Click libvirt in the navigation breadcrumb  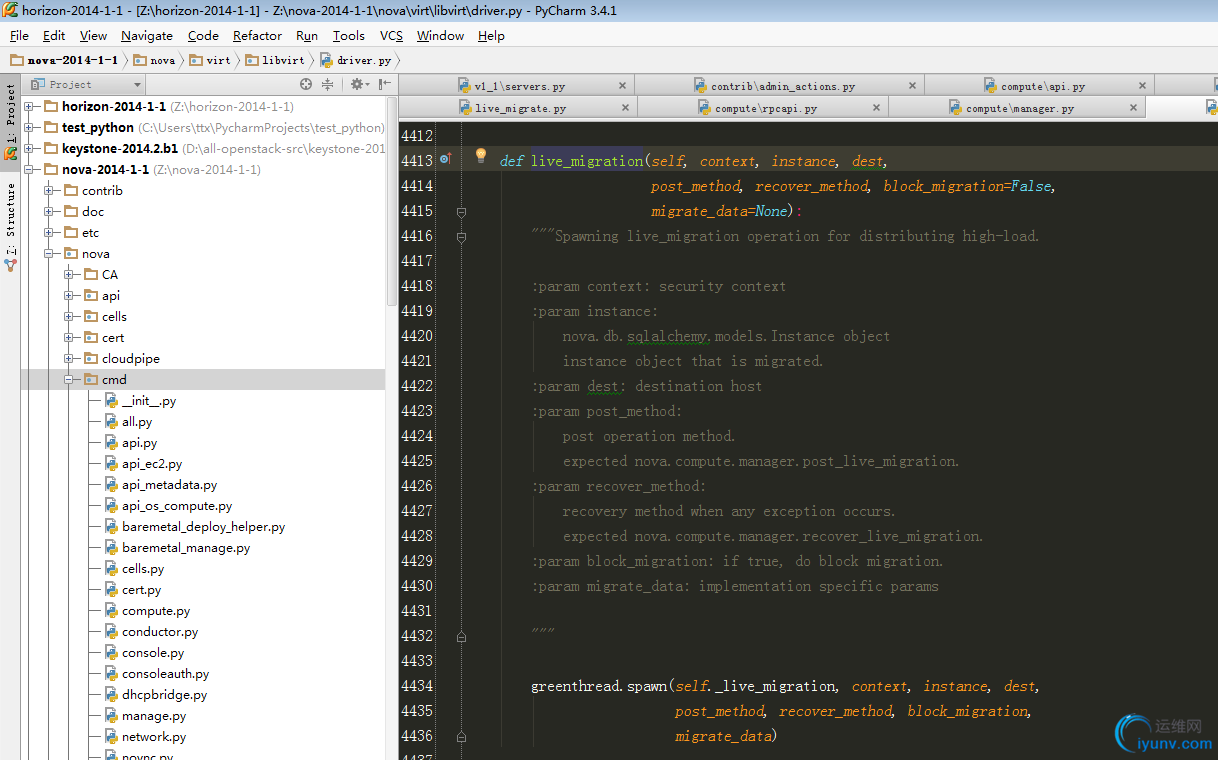282,60
